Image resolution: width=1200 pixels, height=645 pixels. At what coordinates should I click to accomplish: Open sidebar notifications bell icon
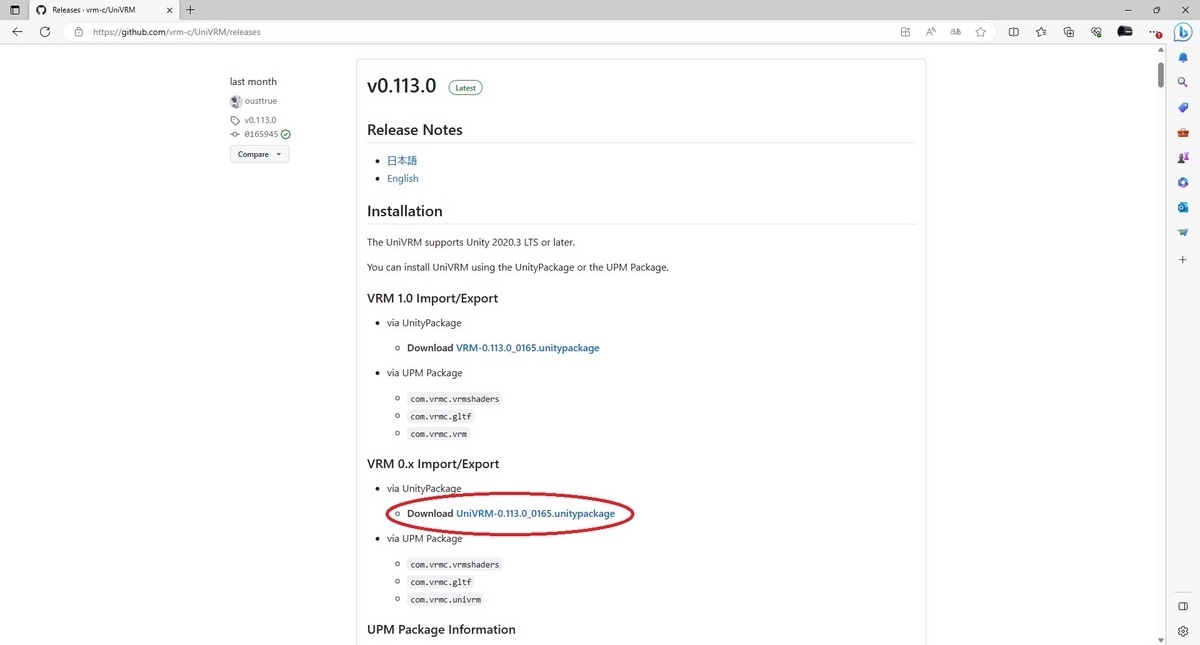1183,58
